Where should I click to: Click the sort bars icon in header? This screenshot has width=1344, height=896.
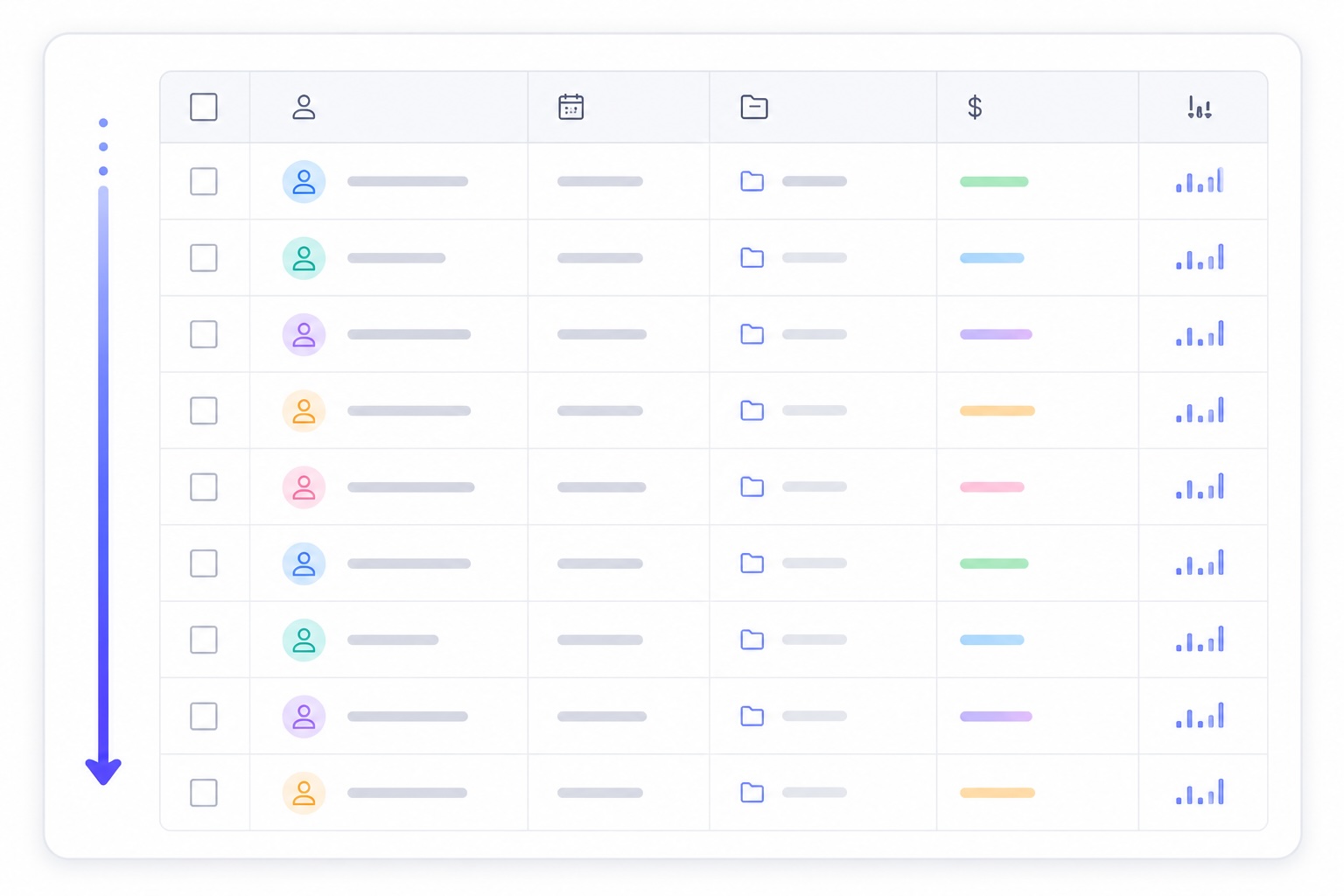pyautogui.click(x=1200, y=107)
